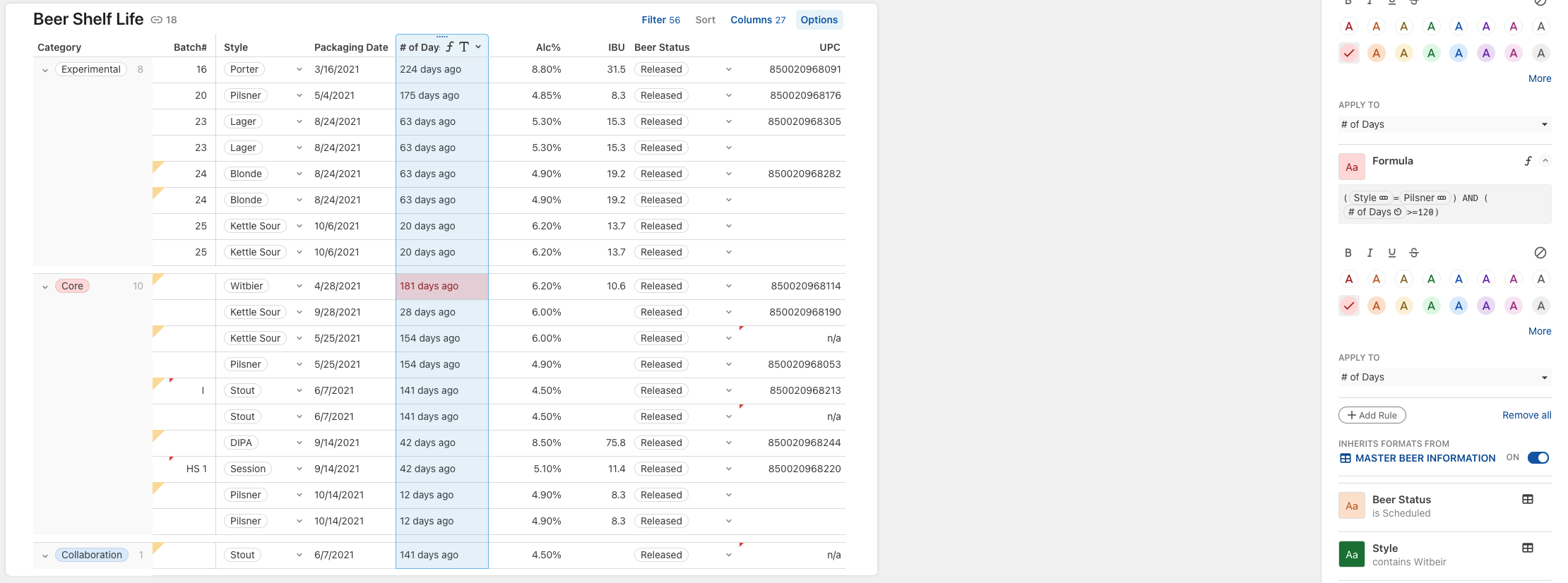Turn off inheriting formats from Master Beer Information
1568x583 pixels.
pos(1538,457)
